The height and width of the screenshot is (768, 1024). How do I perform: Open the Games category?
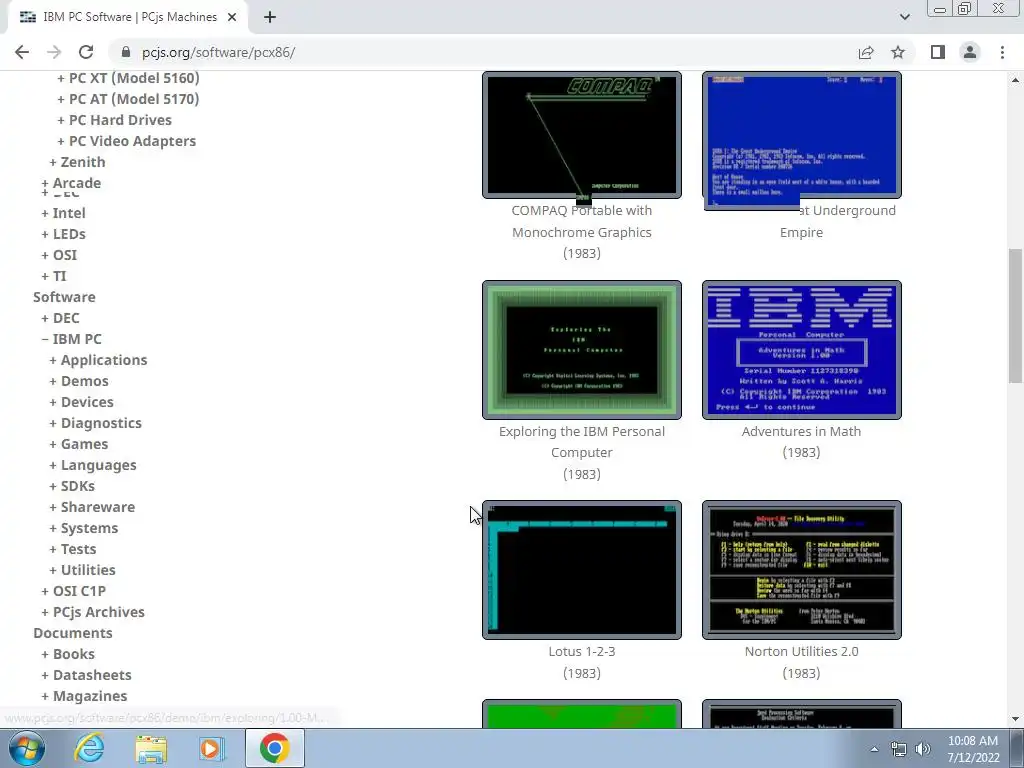click(84, 444)
